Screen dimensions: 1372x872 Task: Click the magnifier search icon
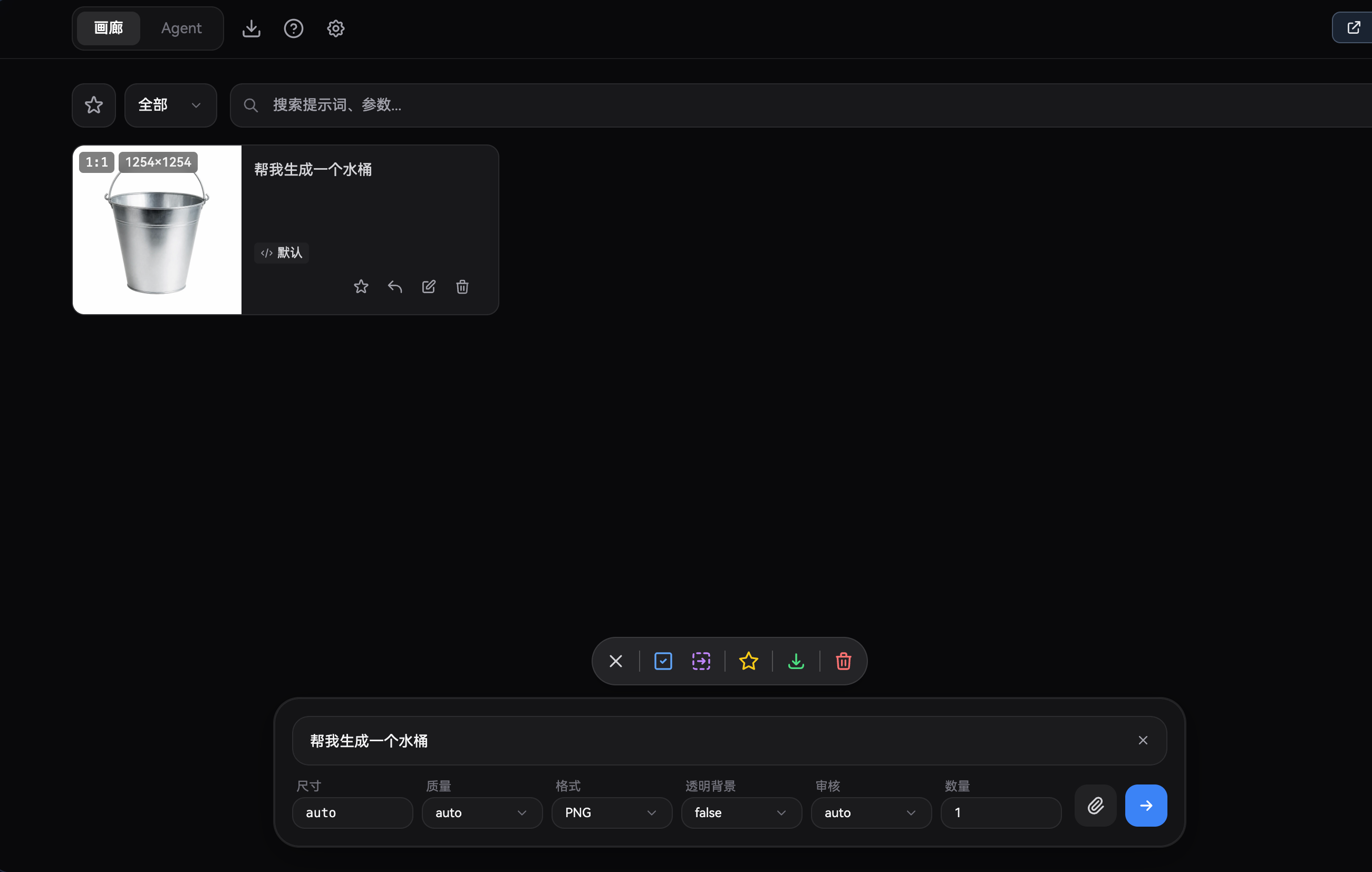tap(250, 105)
